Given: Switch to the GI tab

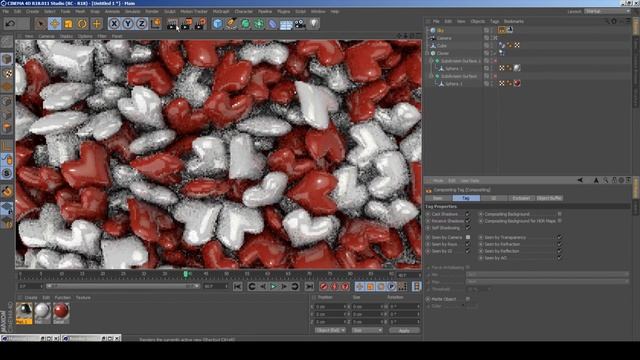Looking at the screenshot, I should pyautogui.click(x=493, y=198).
